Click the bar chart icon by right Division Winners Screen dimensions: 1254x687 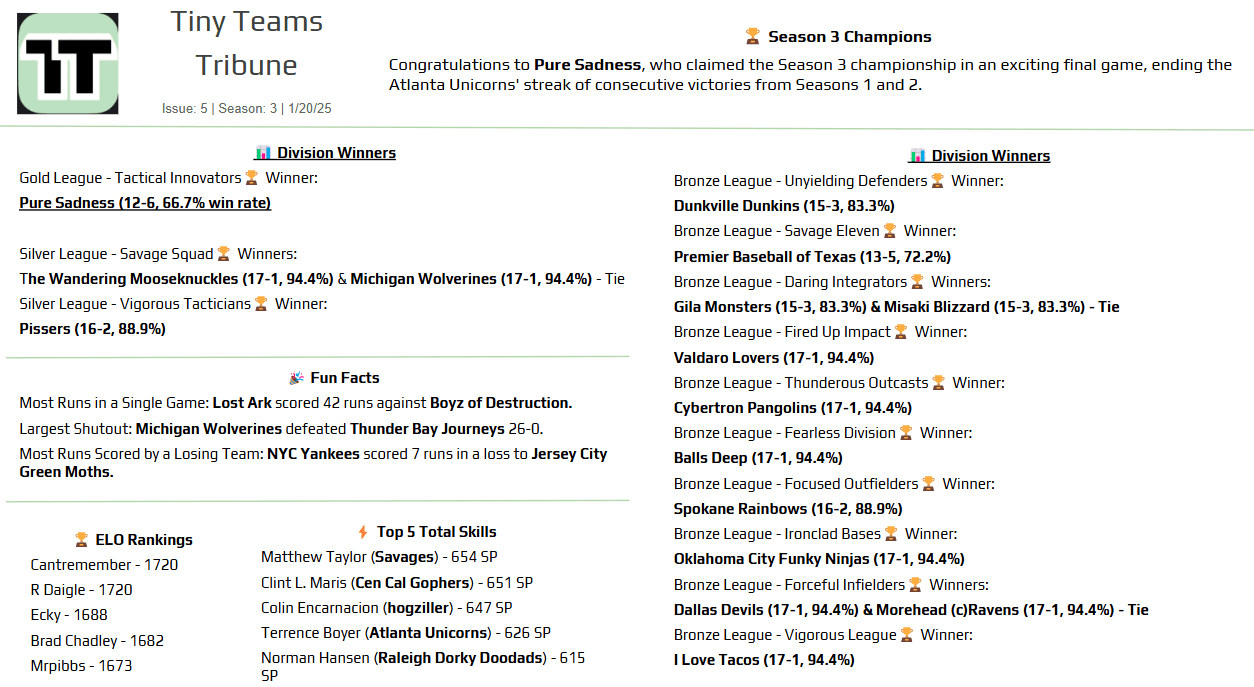(917, 156)
